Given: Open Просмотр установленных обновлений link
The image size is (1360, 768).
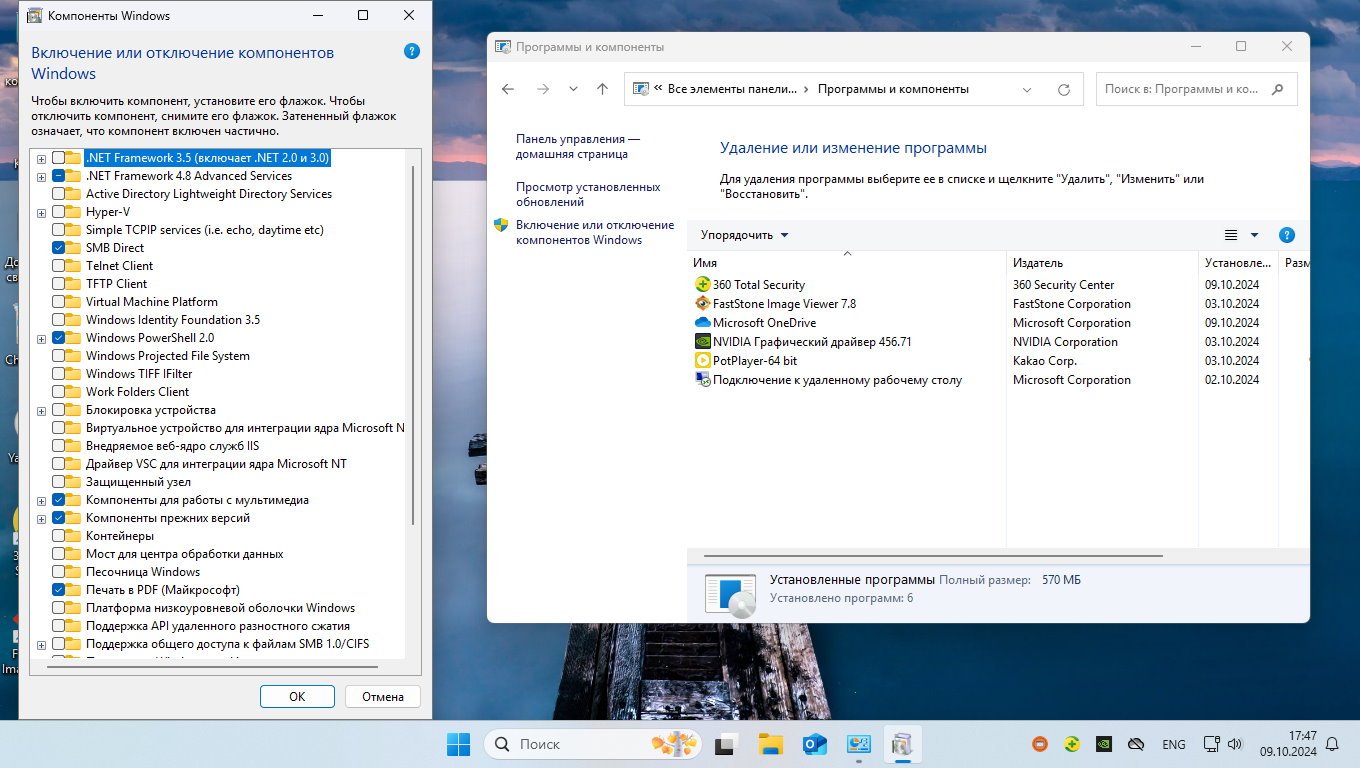Looking at the screenshot, I should tap(588, 194).
